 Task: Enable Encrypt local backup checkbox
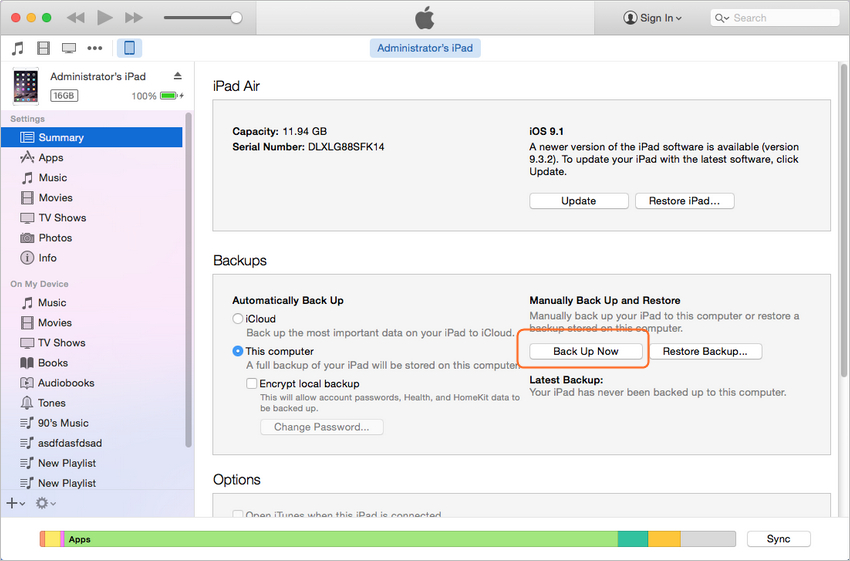(252, 383)
